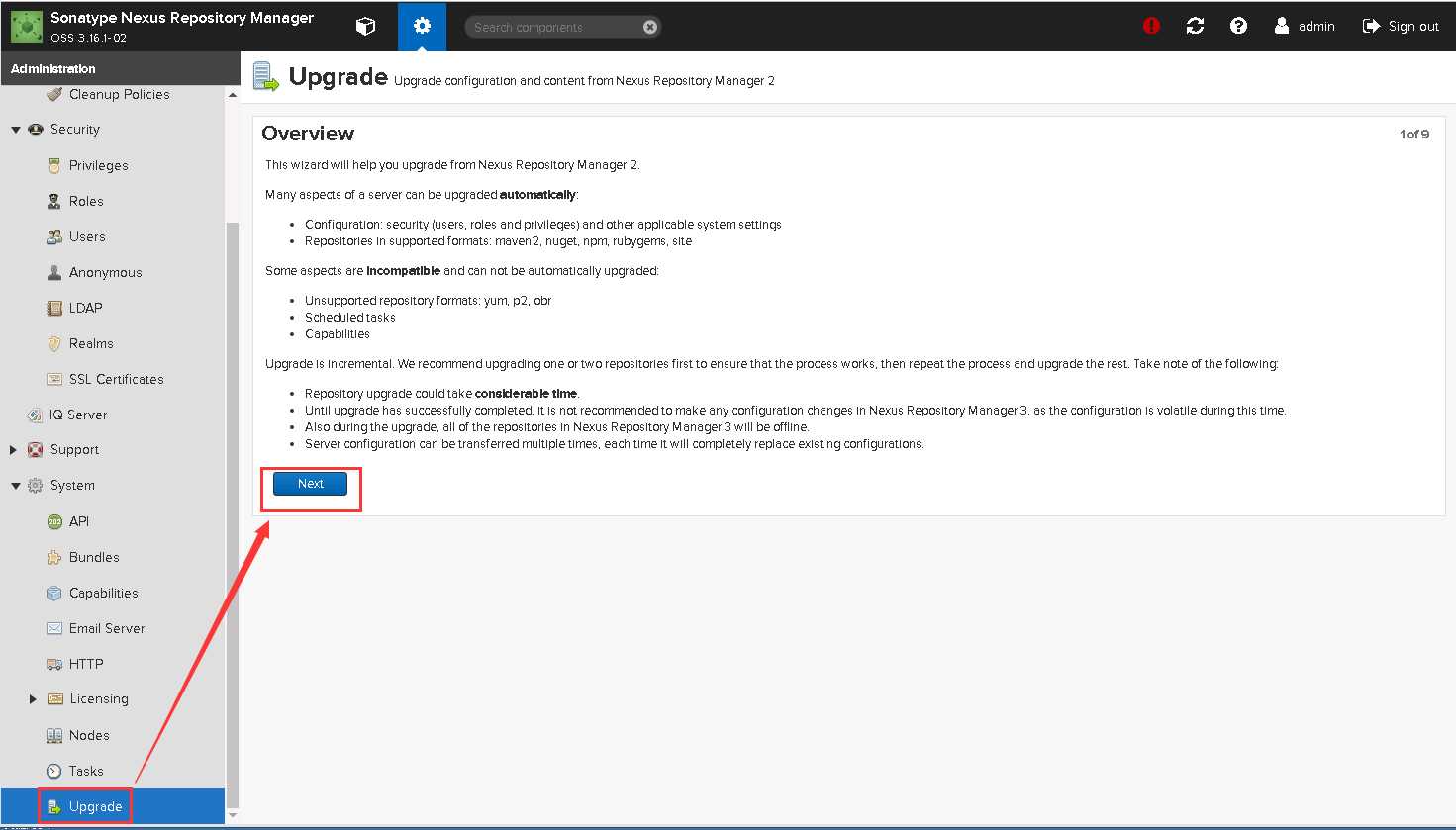
Task: Click the 'OSS 3.16.1-02' version text
Action: click(89, 38)
